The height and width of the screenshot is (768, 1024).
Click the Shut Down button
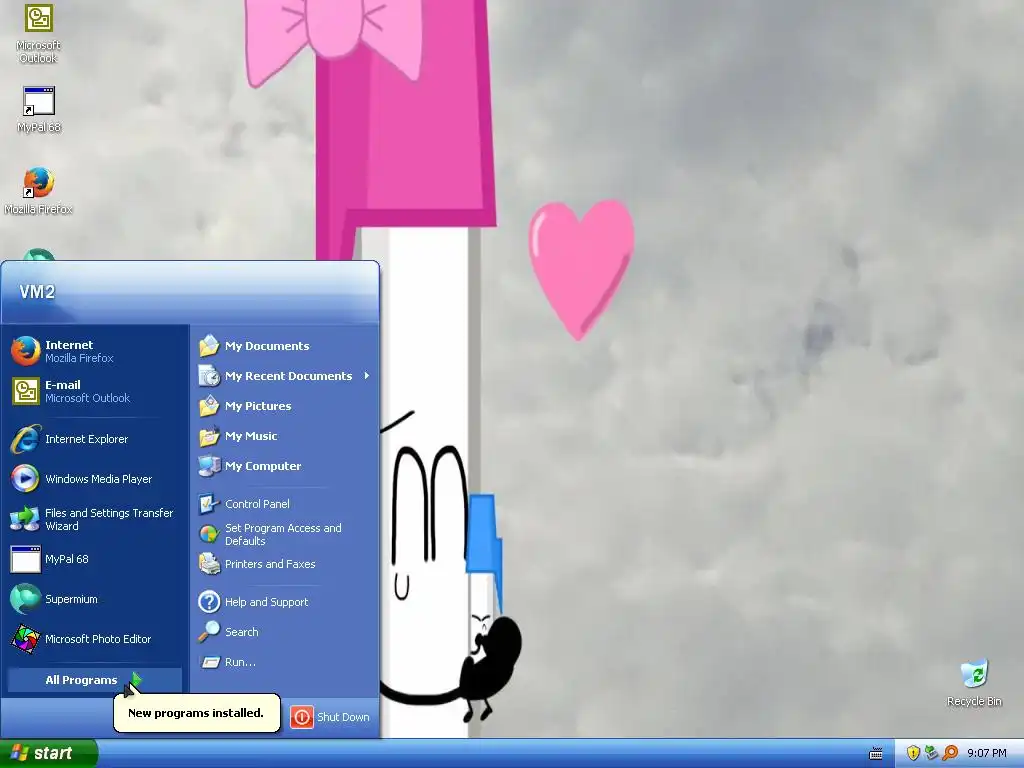coord(330,716)
